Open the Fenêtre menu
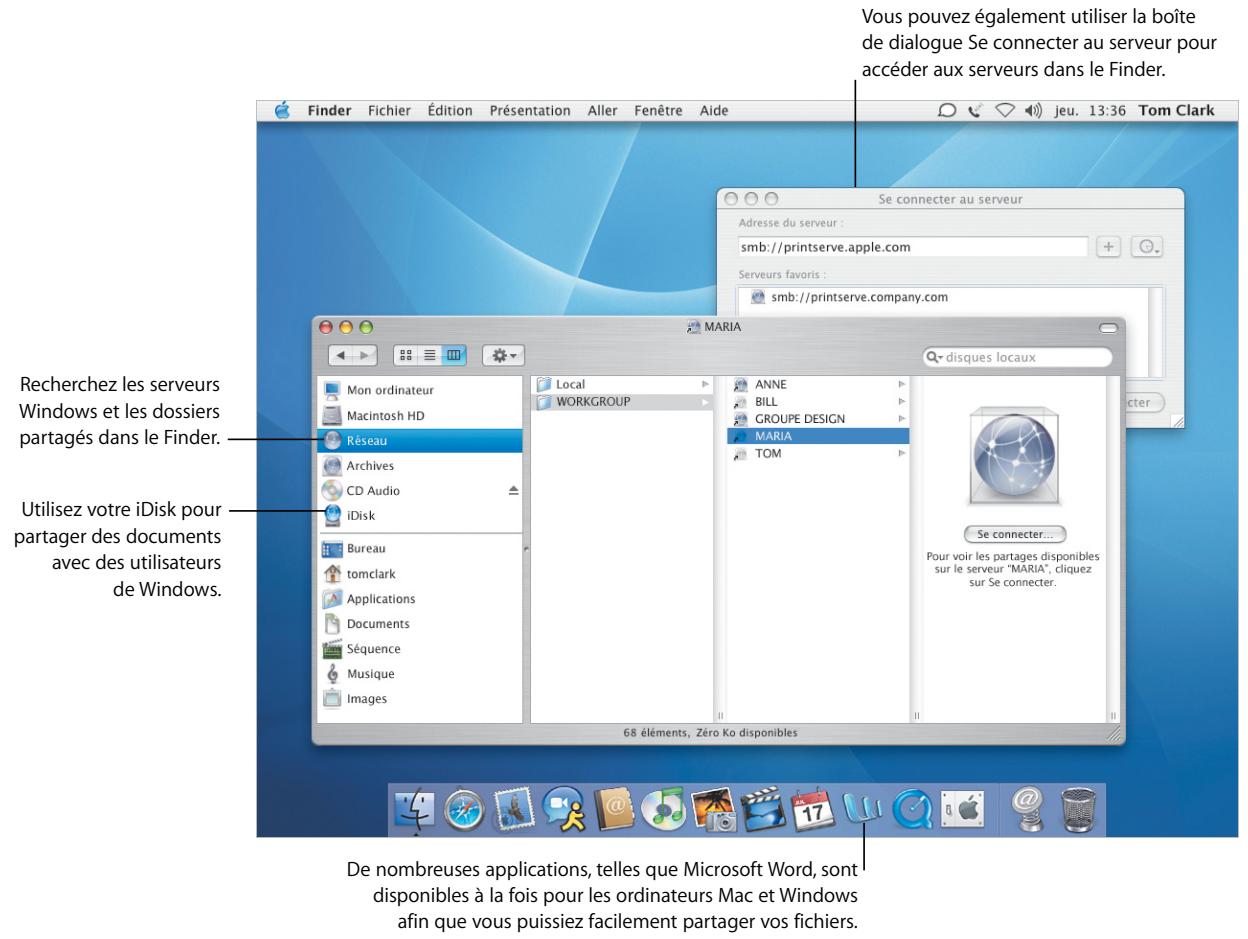1248x939 pixels. tap(658, 111)
